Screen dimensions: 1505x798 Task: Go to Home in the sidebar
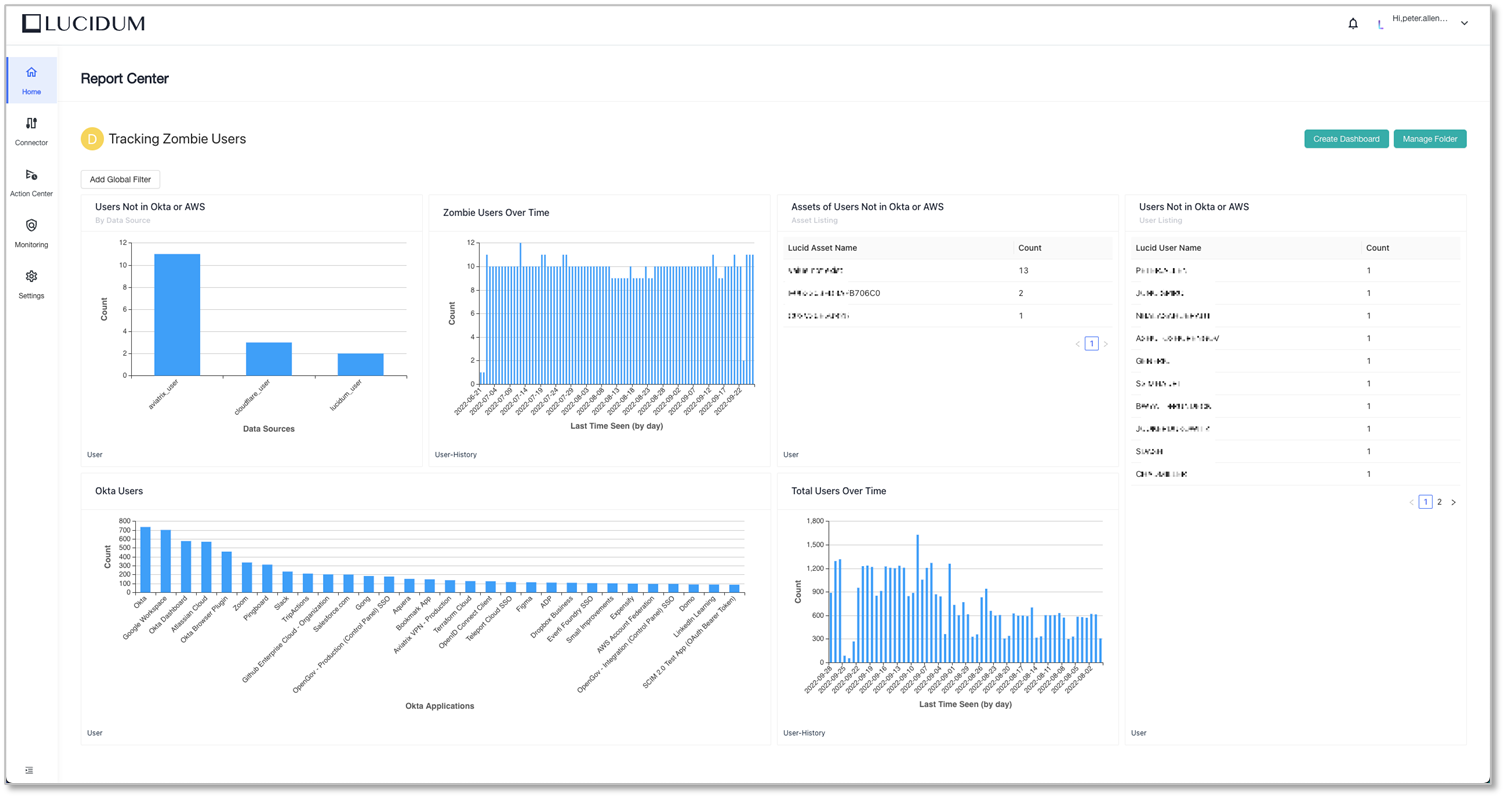tap(31, 80)
